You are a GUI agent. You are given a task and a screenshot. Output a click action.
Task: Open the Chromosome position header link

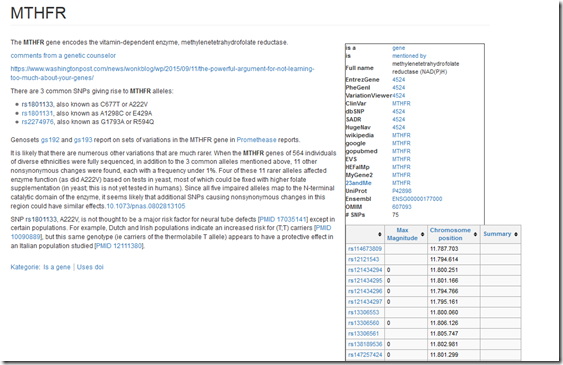click(450, 234)
